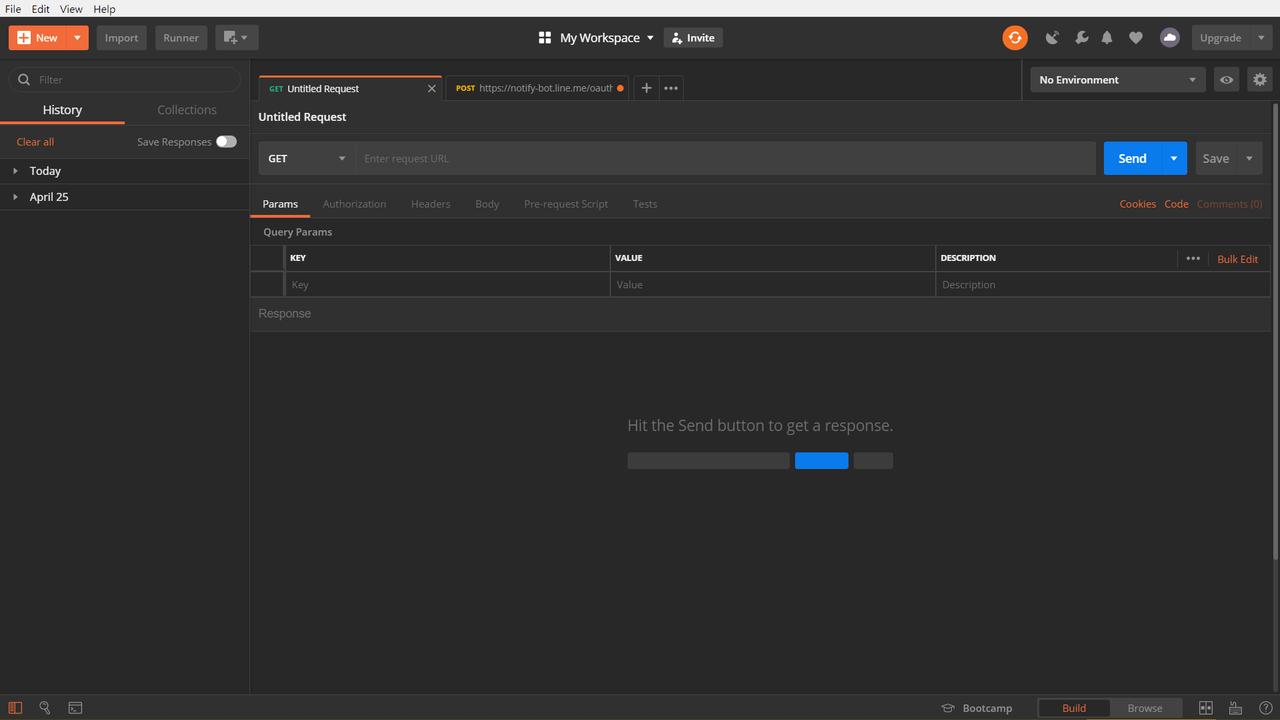Open the capture requests satellite icon
Image resolution: width=1280 pixels, height=720 pixels.
[x=1052, y=38]
